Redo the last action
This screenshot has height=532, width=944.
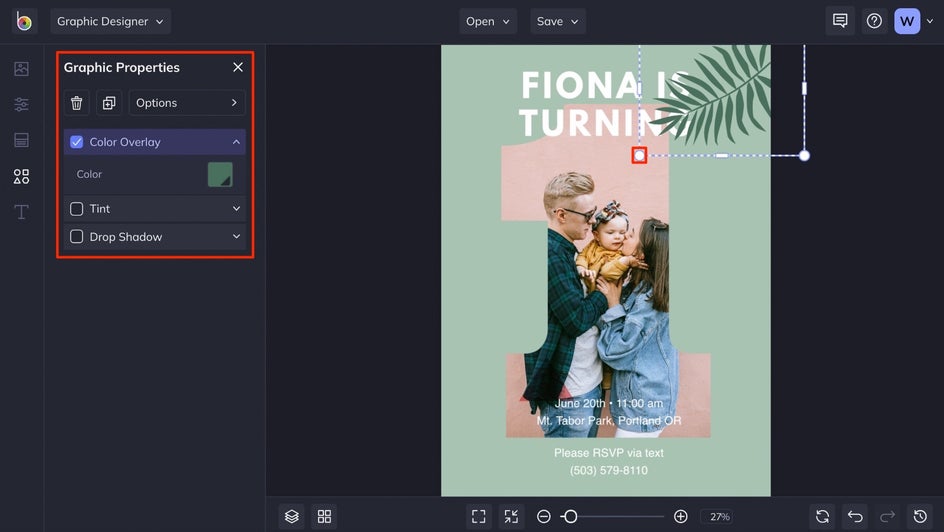click(887, 516)
